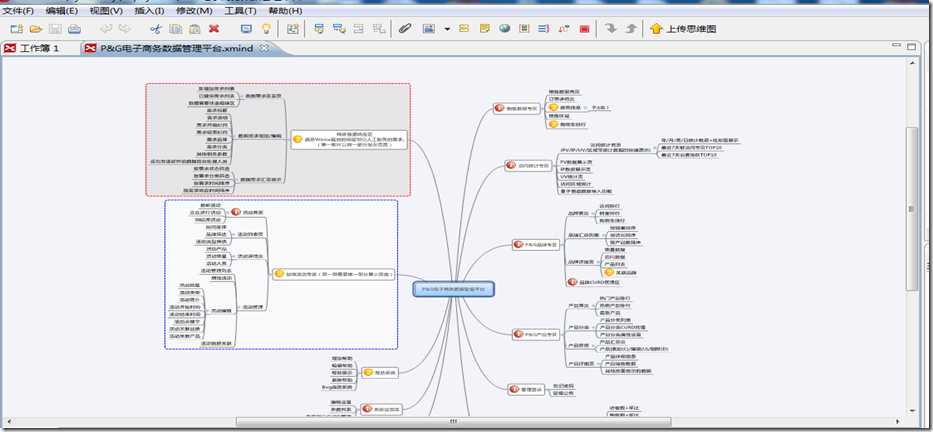
Task: Click the yellow notes icon in toolbar
Action: 485,29
